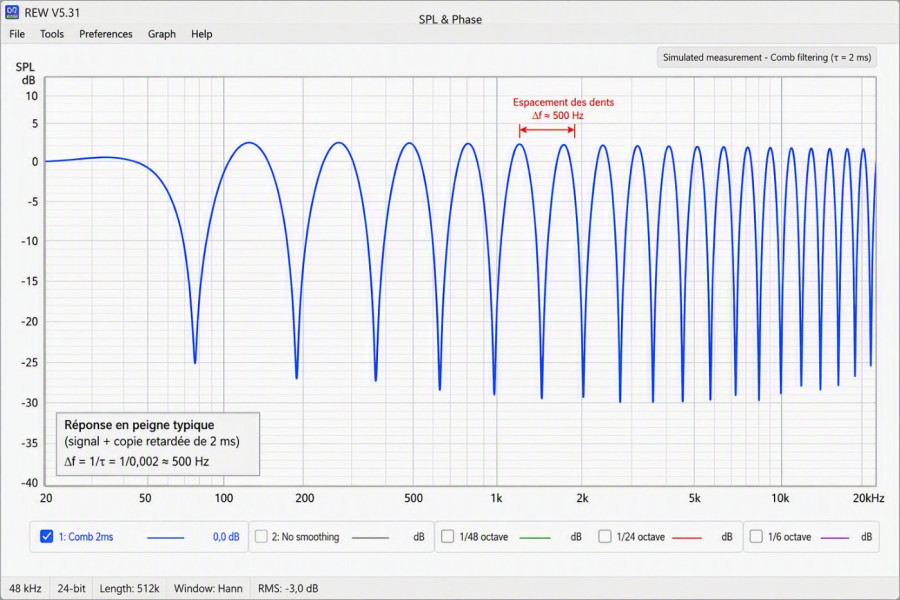Click the 24-bit status bar entry
Viewport: 900px width, 600px height.
(71, 589)
